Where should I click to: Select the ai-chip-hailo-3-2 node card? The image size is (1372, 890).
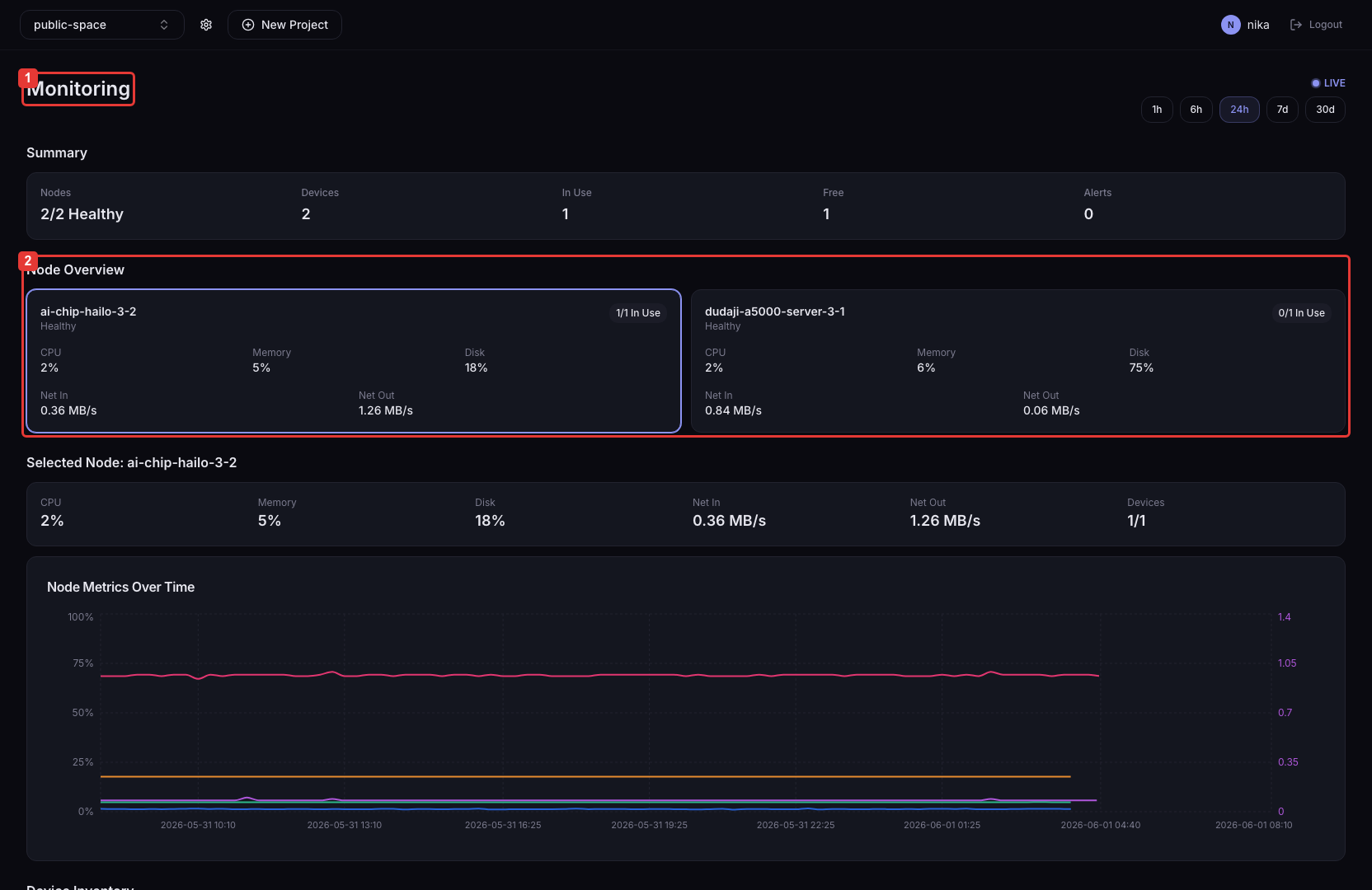pyautogui.click(x=354, y=361)
